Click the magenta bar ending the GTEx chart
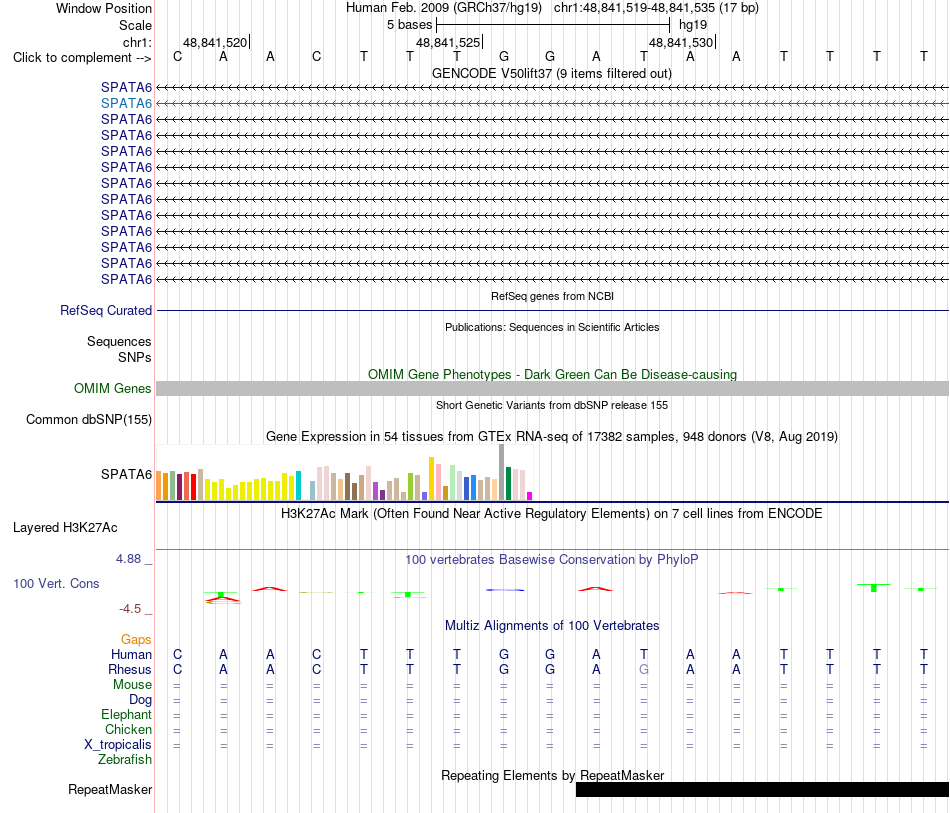The height and width of the screenshot is (813, 950). 530,496
